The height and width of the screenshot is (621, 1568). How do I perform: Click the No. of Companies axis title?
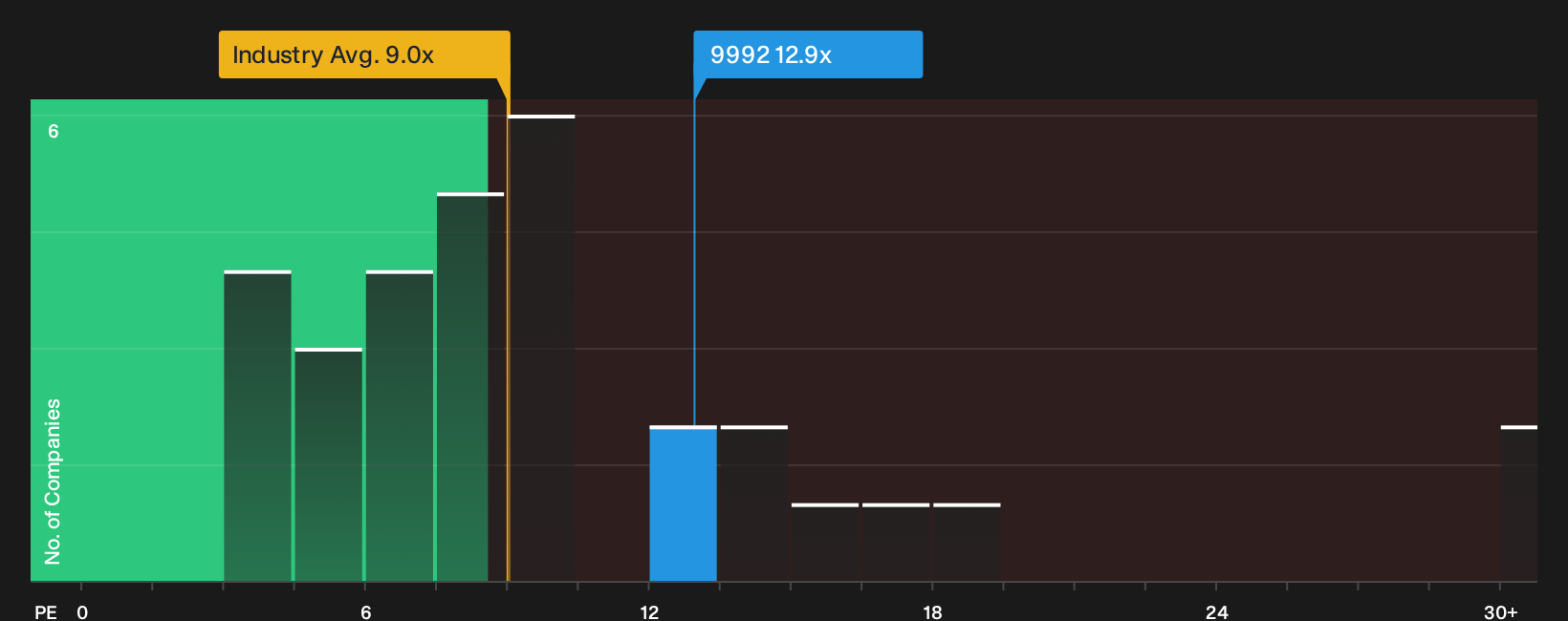[x=53, y=482]
